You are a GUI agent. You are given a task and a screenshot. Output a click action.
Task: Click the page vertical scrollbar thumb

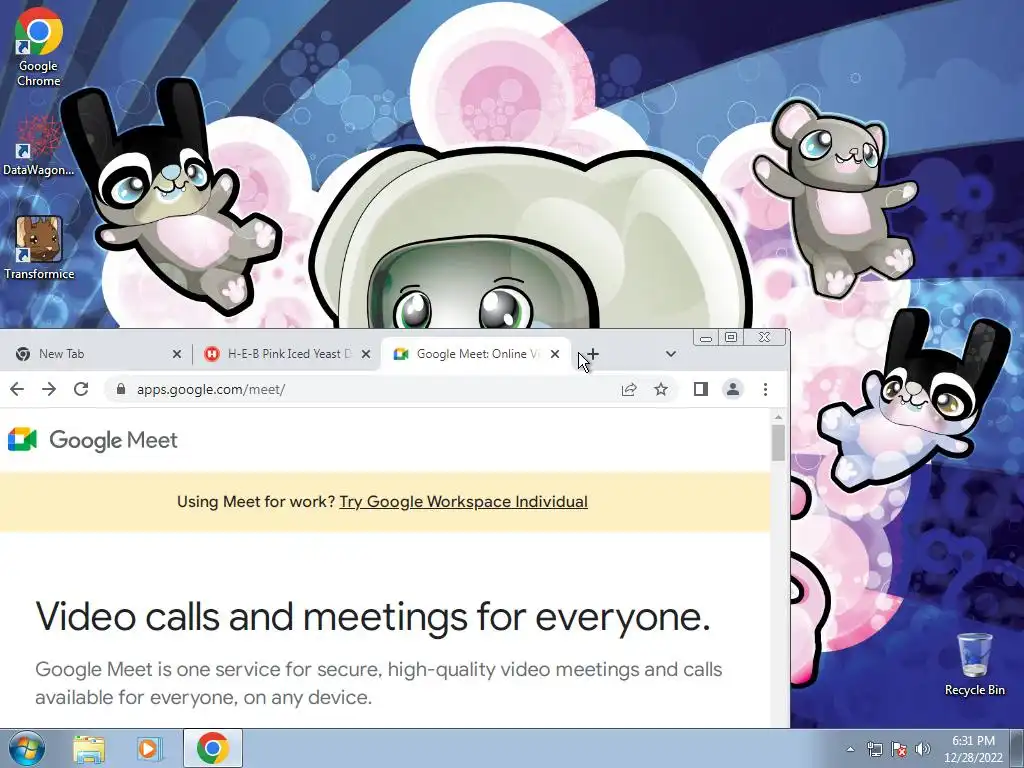click(x=778, y=443)
